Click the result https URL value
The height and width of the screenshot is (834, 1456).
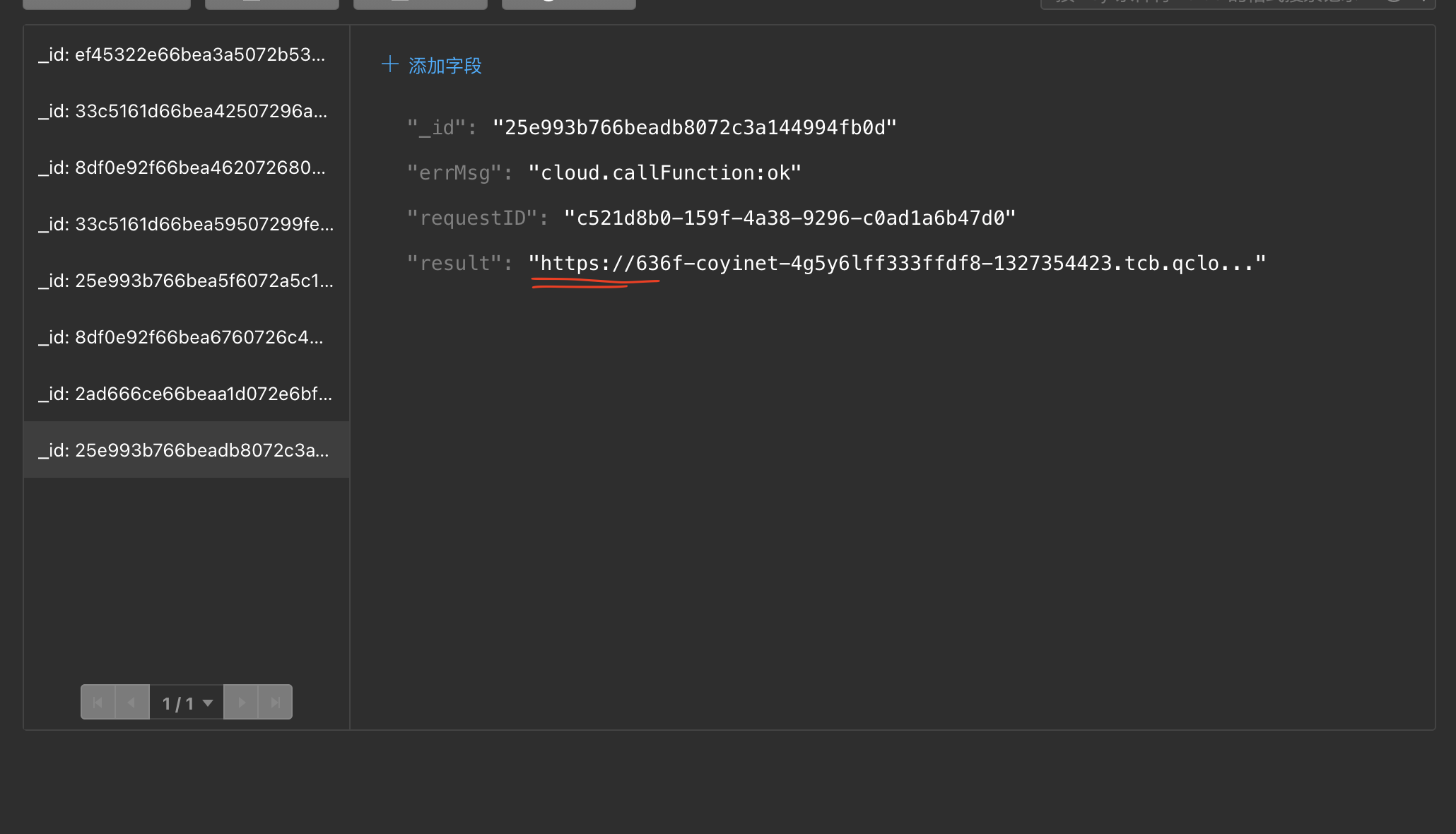[x=896, y=264]
